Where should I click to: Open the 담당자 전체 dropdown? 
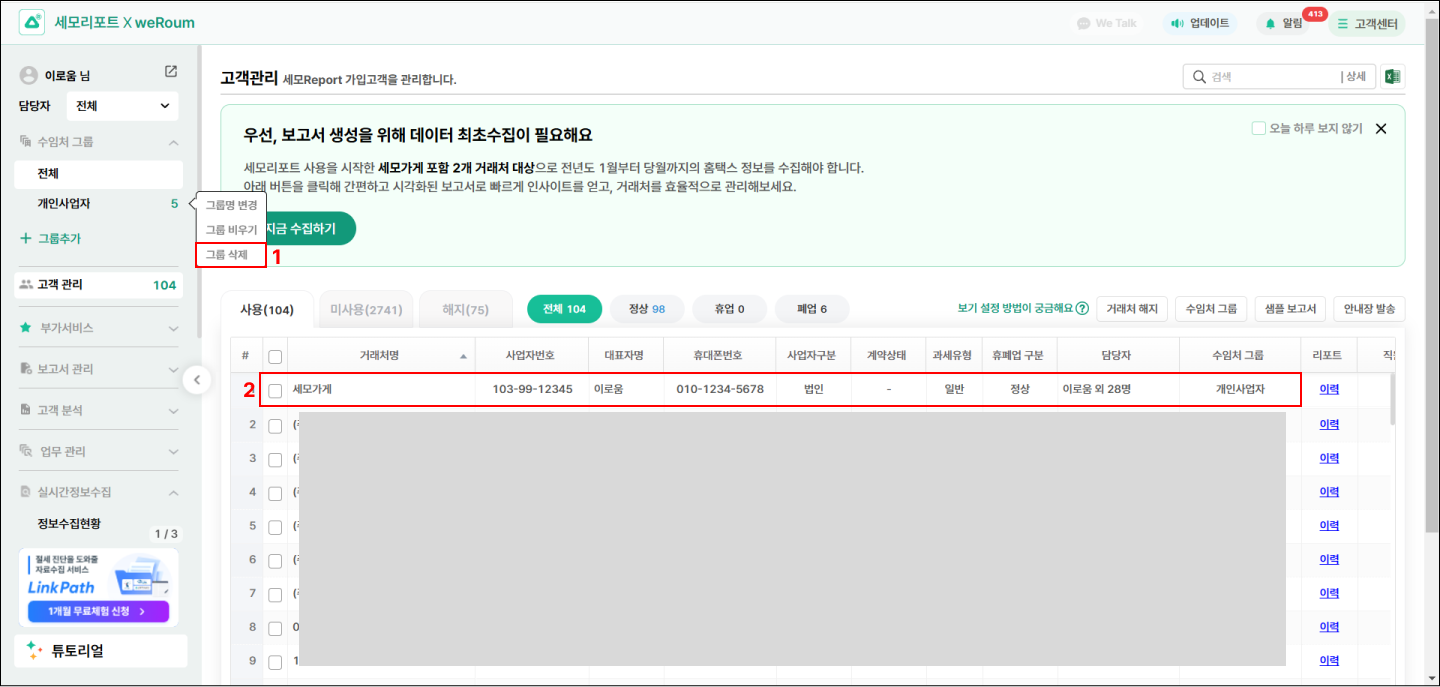(122, 106)
